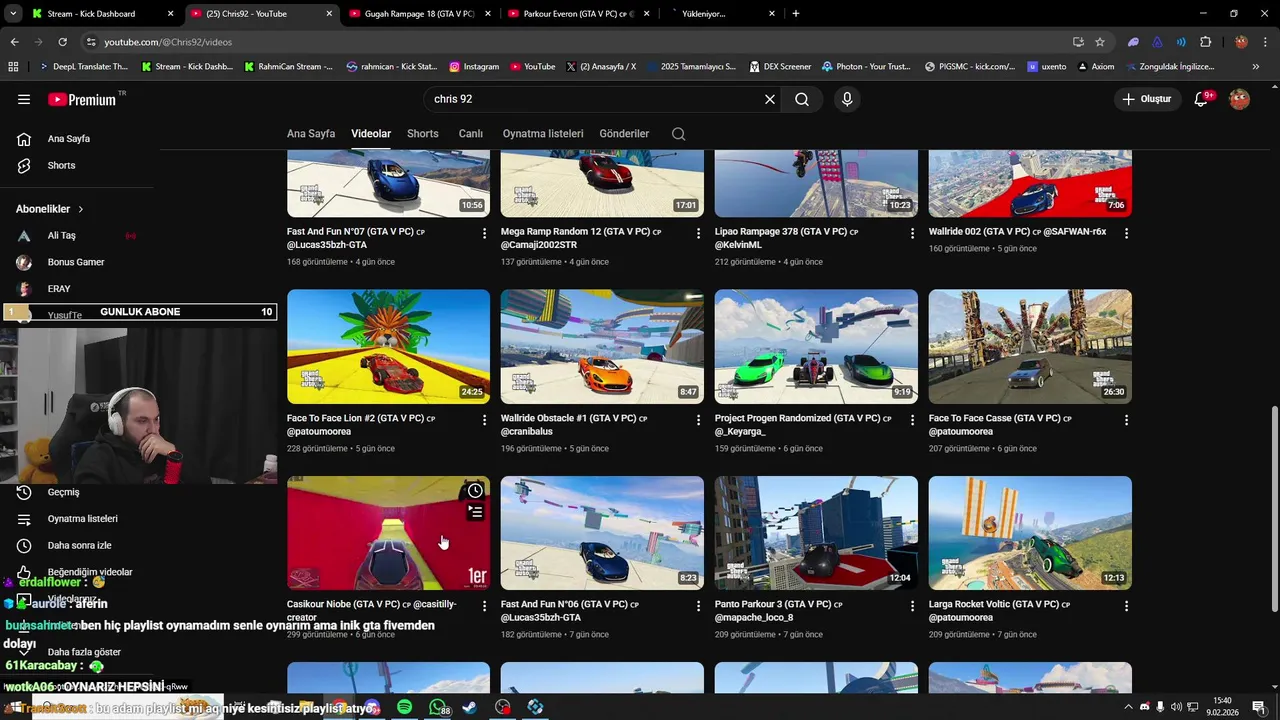Open the Windows notification center icon
The image size is (1280, 720).
coord(1259,707)
